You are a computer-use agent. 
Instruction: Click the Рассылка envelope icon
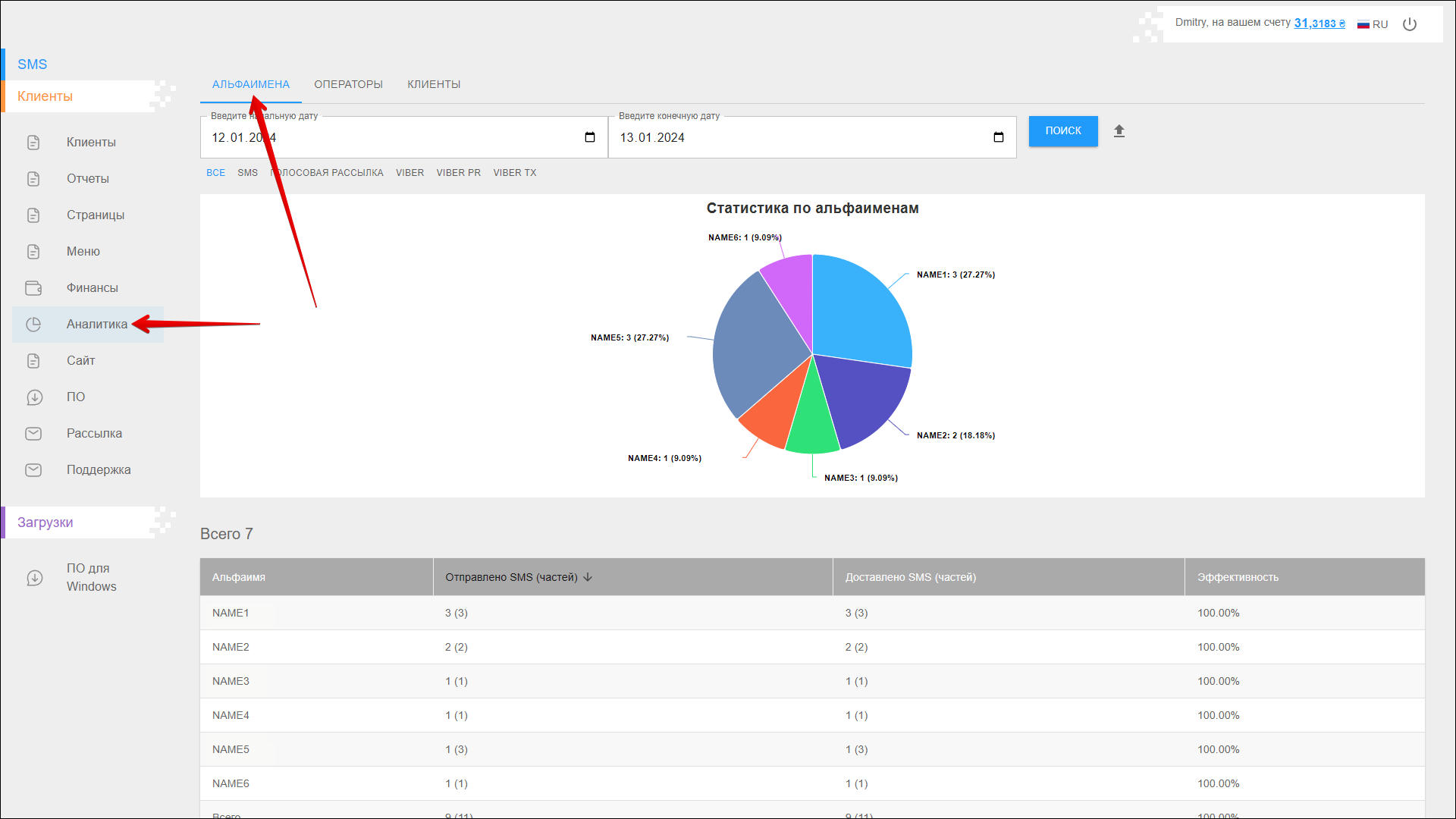[33, 434]
